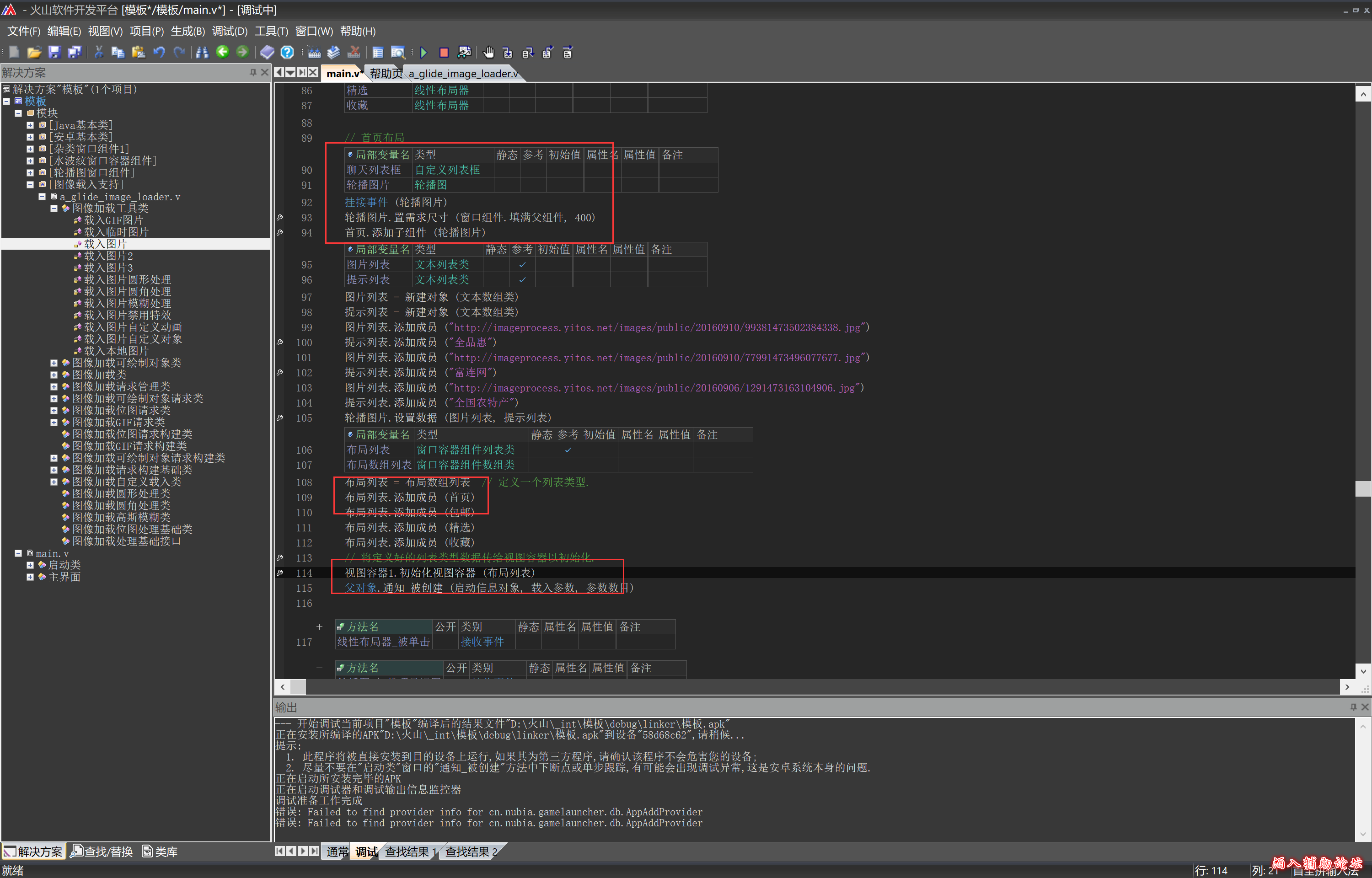This screenshot has height=878, width=1372.
Task: Toggle 参考 checkbox for 图片列表 row
Action: (523, 264)
